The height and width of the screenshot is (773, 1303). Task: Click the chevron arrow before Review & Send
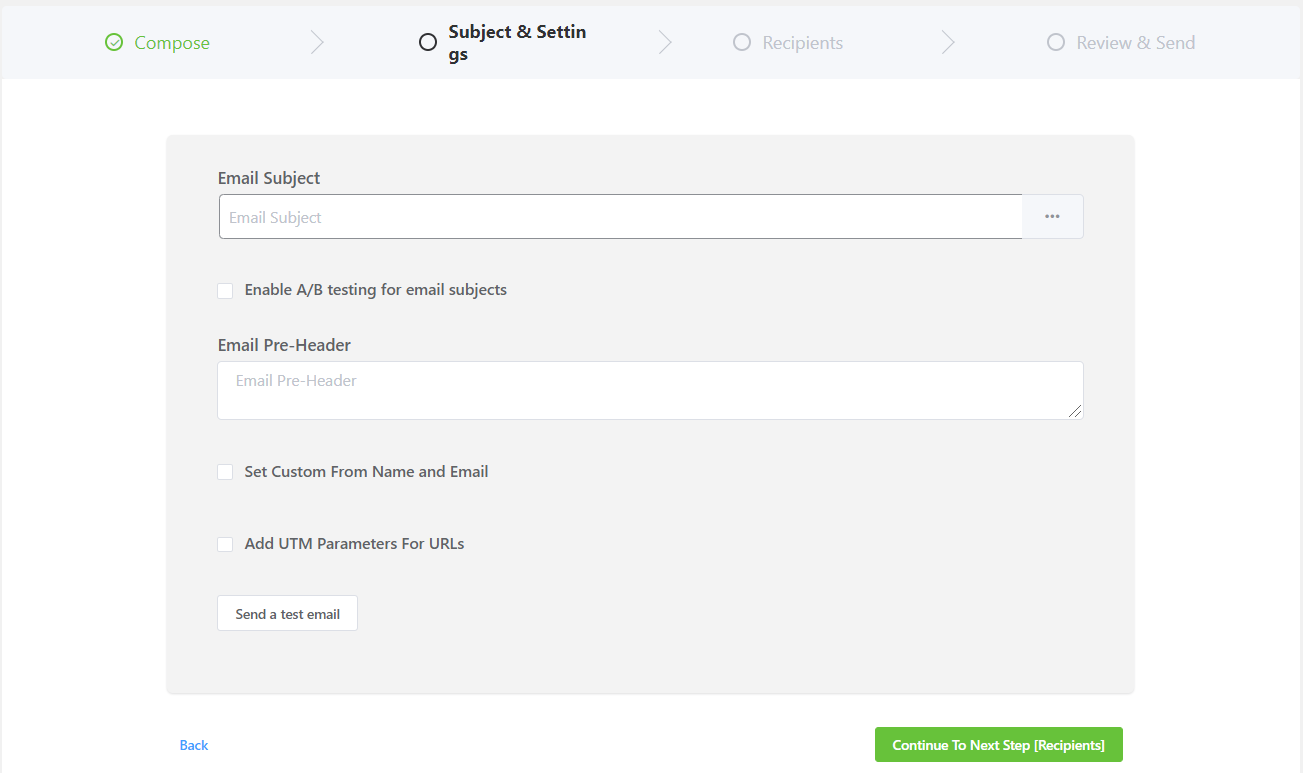[x=948, y=42]
